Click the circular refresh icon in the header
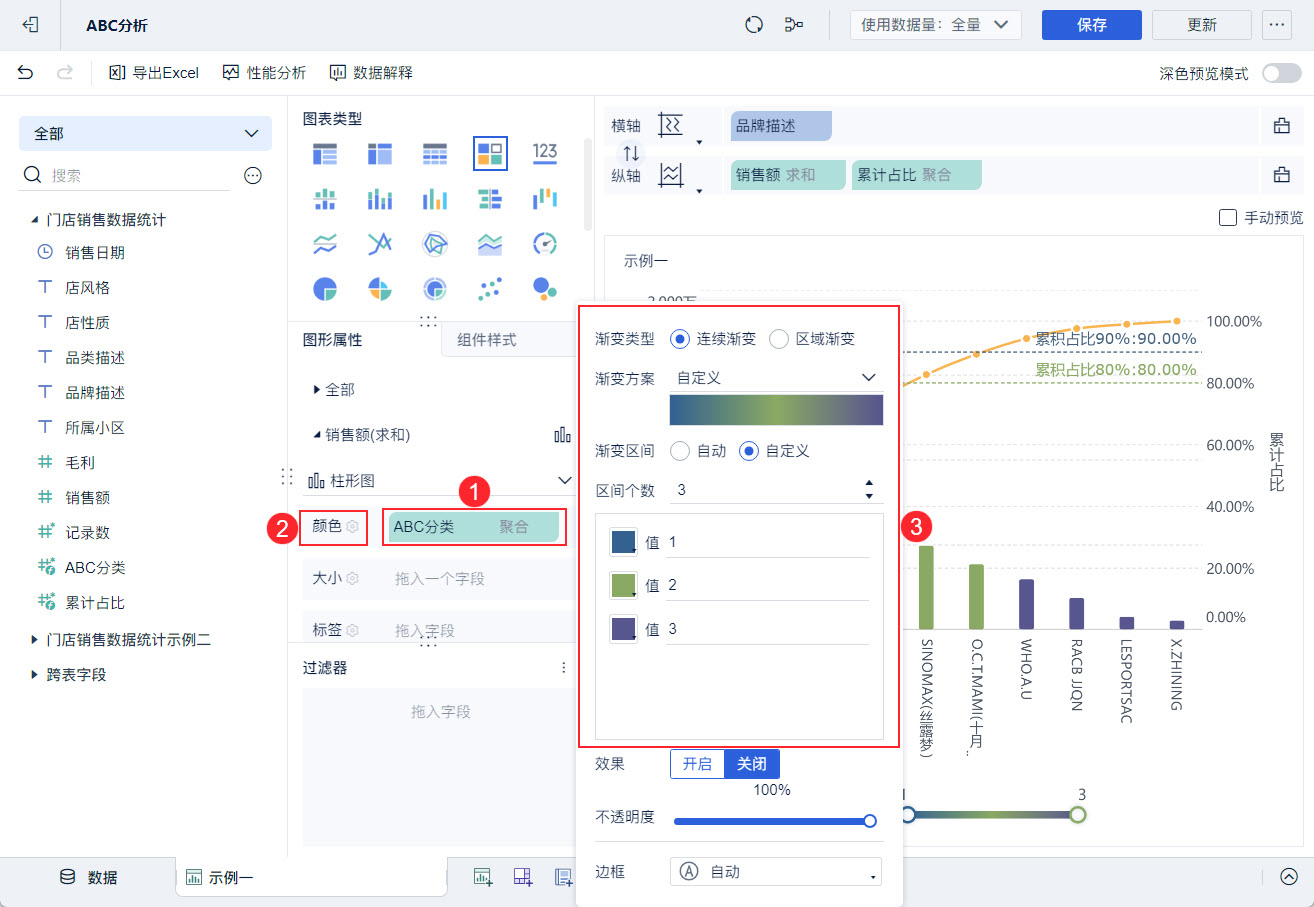Image resolution: width=1314 pixels, height=907 pixels. tap(755, 25)
